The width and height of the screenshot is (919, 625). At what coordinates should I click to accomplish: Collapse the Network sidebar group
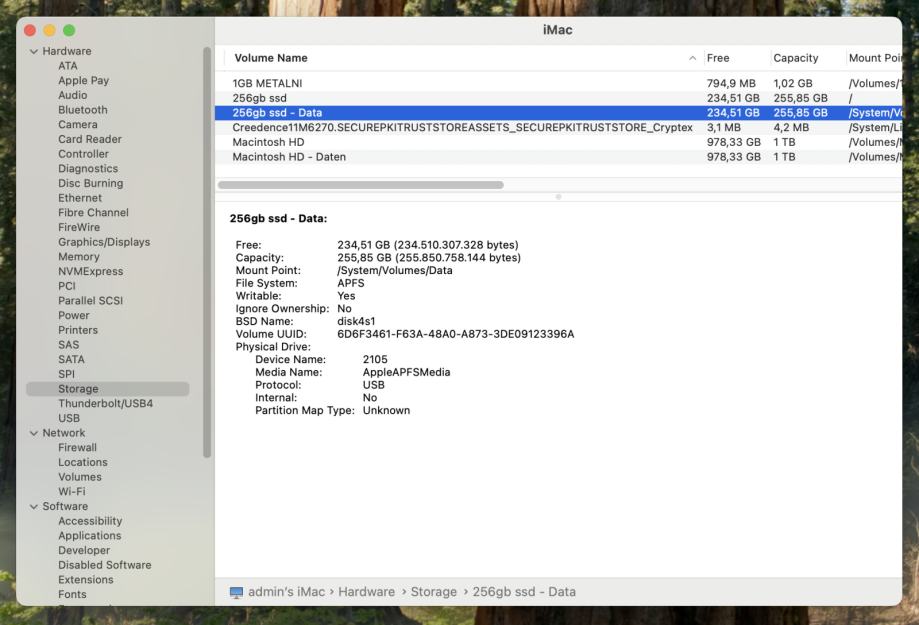coord(34,433)
